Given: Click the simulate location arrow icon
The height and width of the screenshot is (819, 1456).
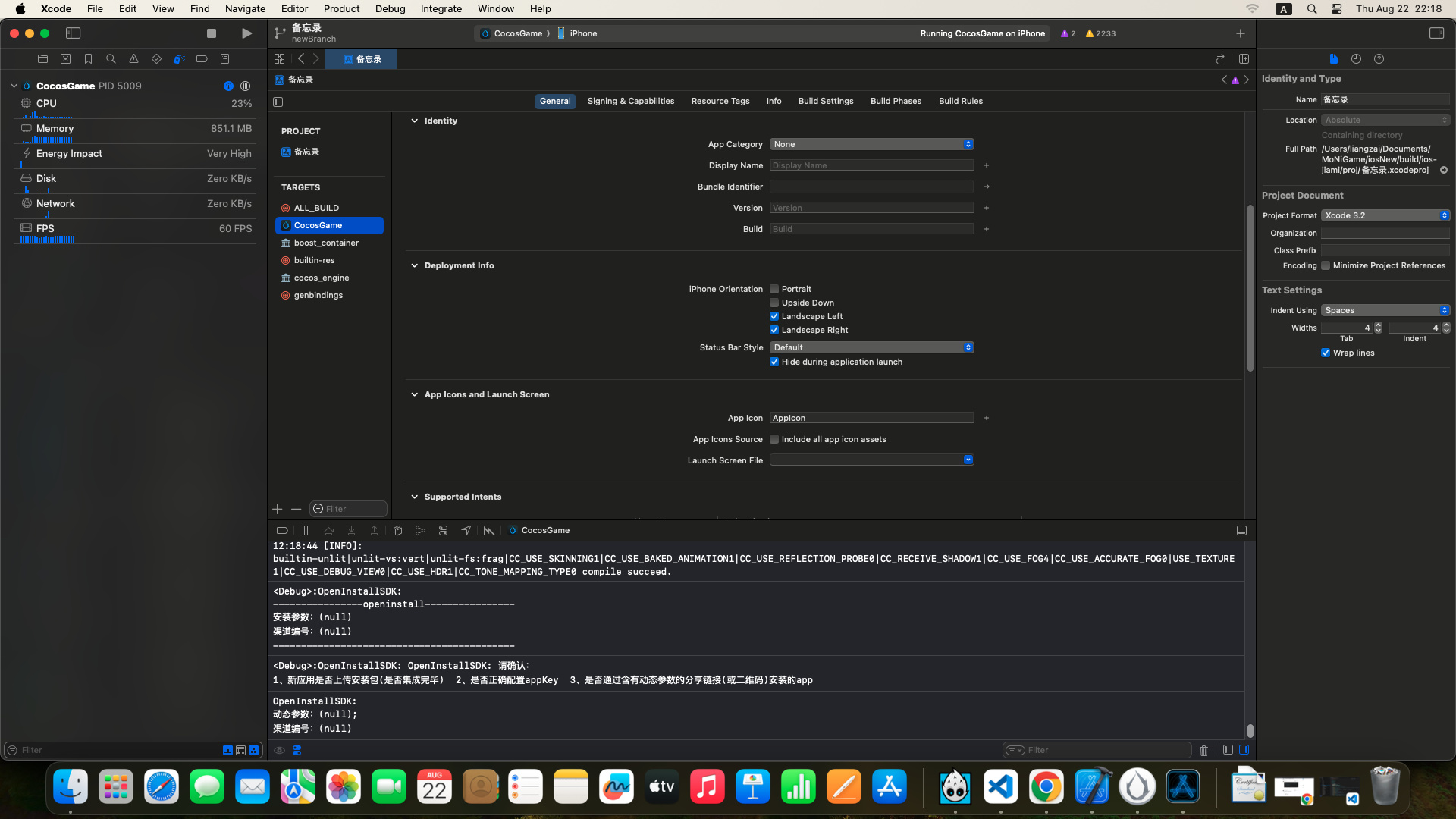Looking at the screenshot, I should pos(466,531).
